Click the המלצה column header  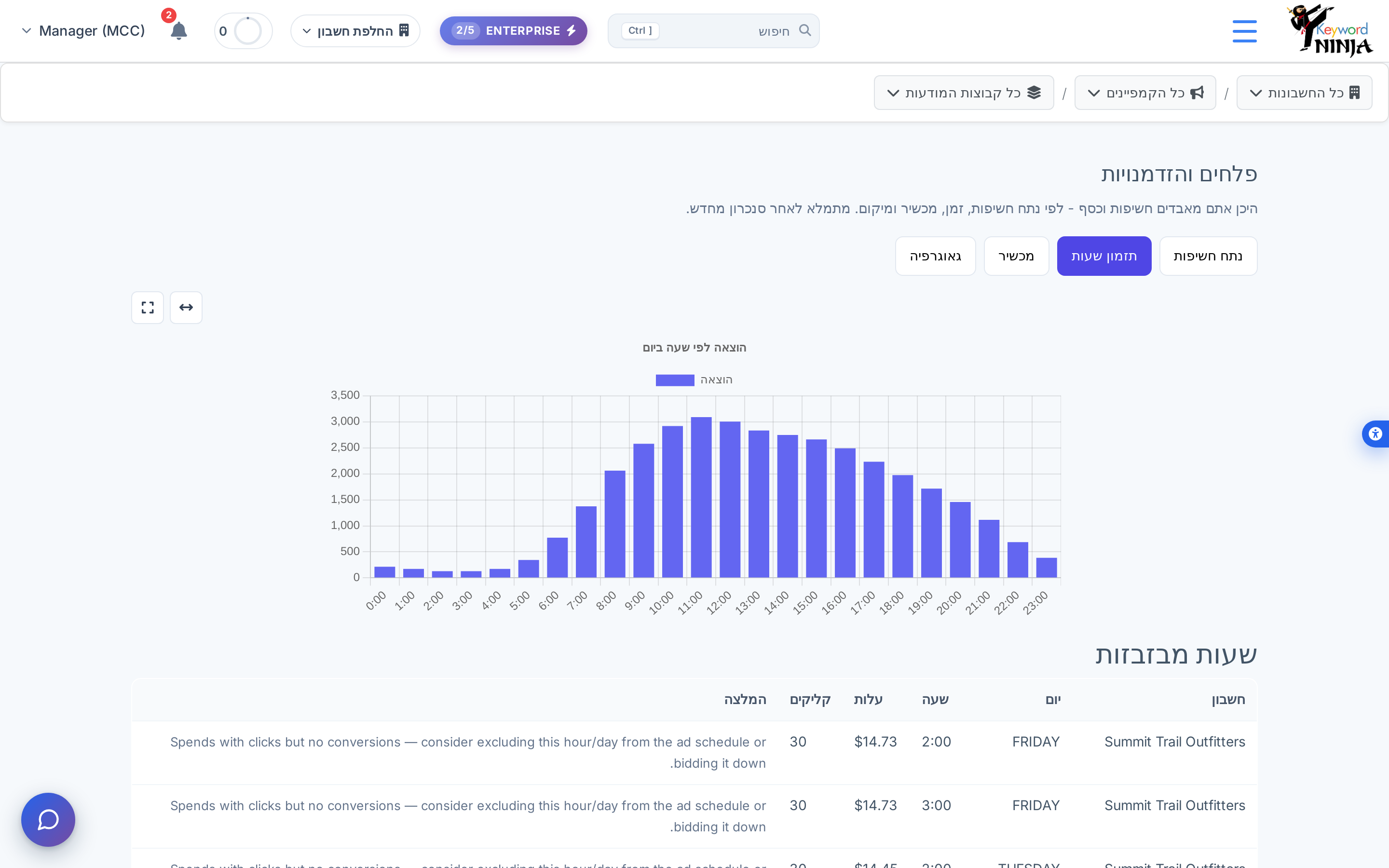coord(745,700)
